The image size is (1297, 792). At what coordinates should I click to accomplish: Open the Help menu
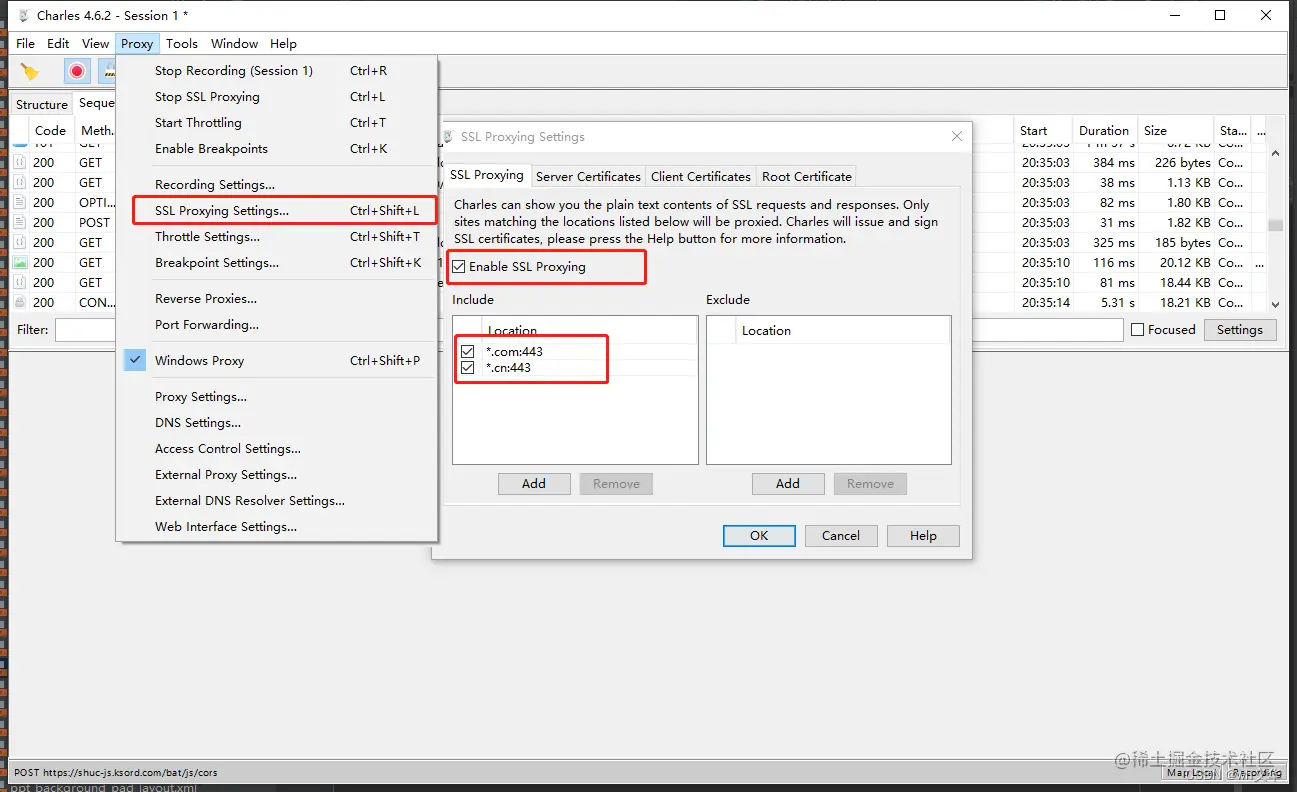coord(283,43)
